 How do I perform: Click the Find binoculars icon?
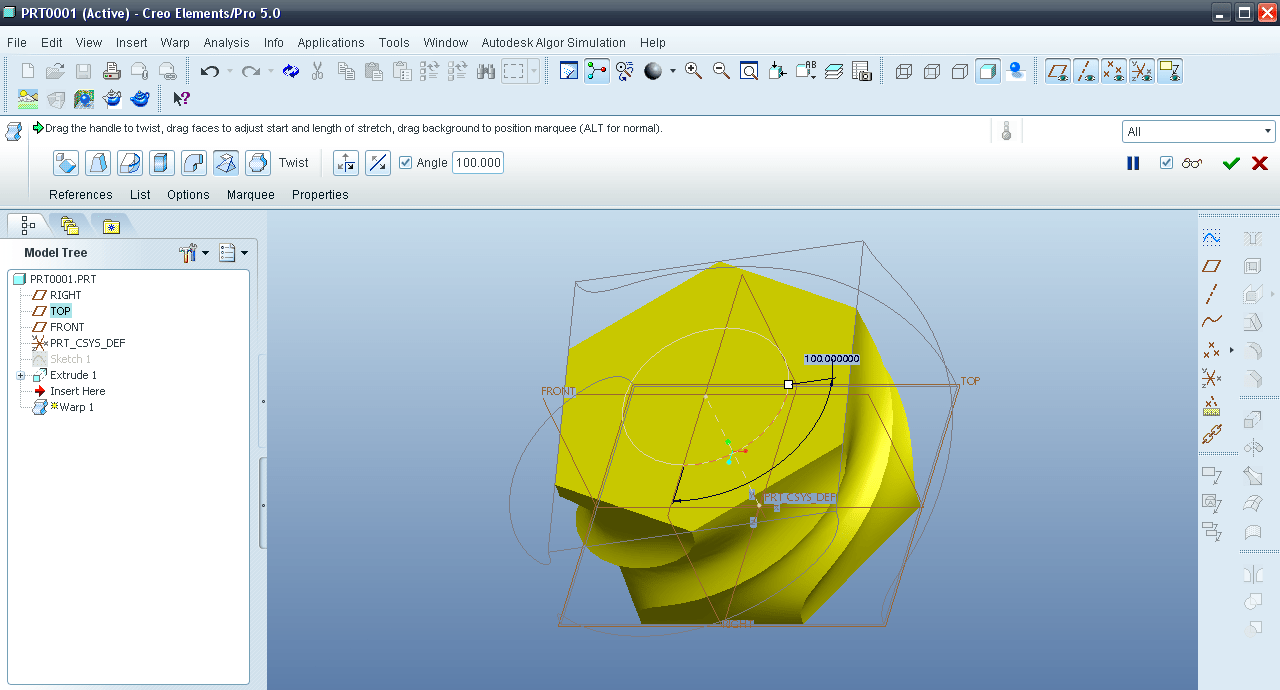487,71
